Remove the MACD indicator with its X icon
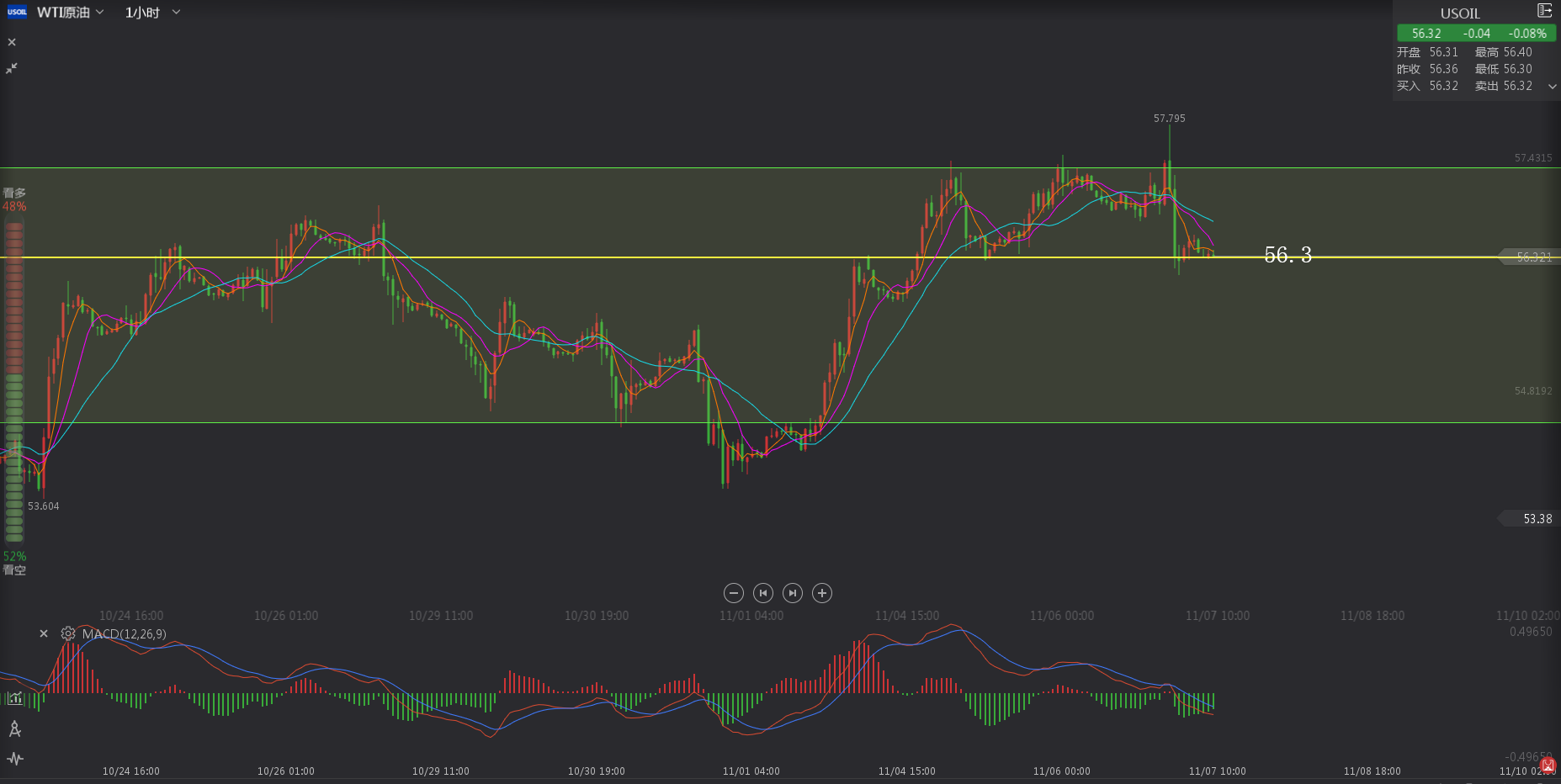Screen dimensions: 1561x784 click(44, 633)
